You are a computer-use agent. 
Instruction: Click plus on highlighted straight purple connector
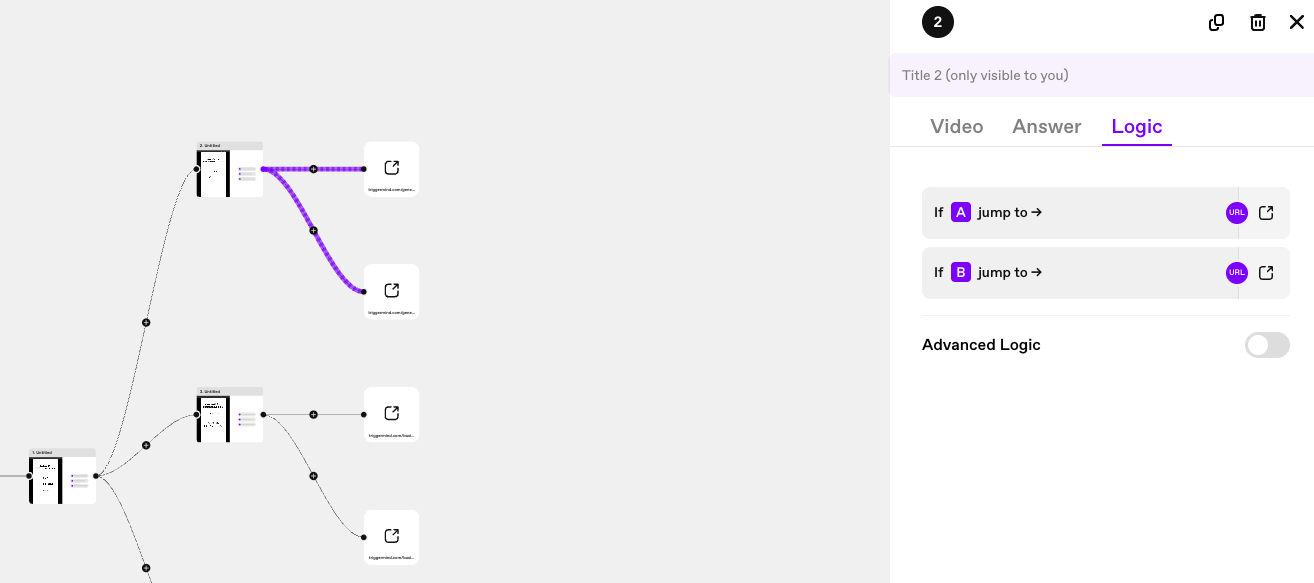tap(313, 169)
